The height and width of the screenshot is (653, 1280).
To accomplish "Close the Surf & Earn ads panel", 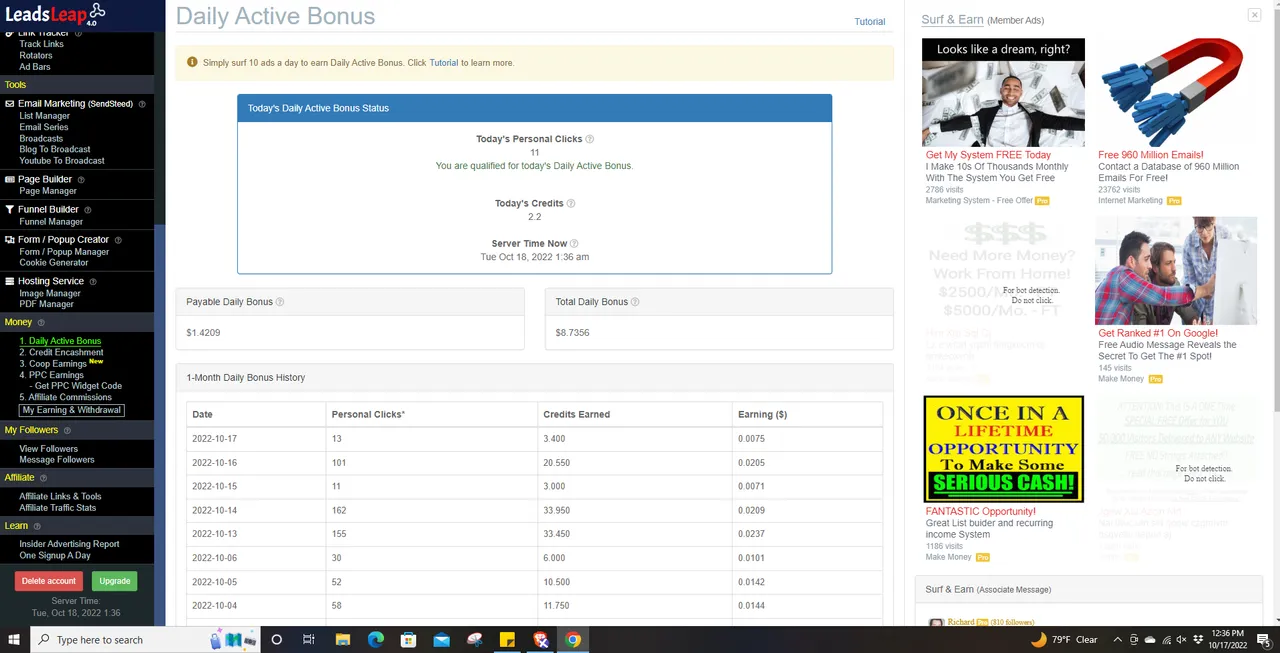I will click(1254, 15).
